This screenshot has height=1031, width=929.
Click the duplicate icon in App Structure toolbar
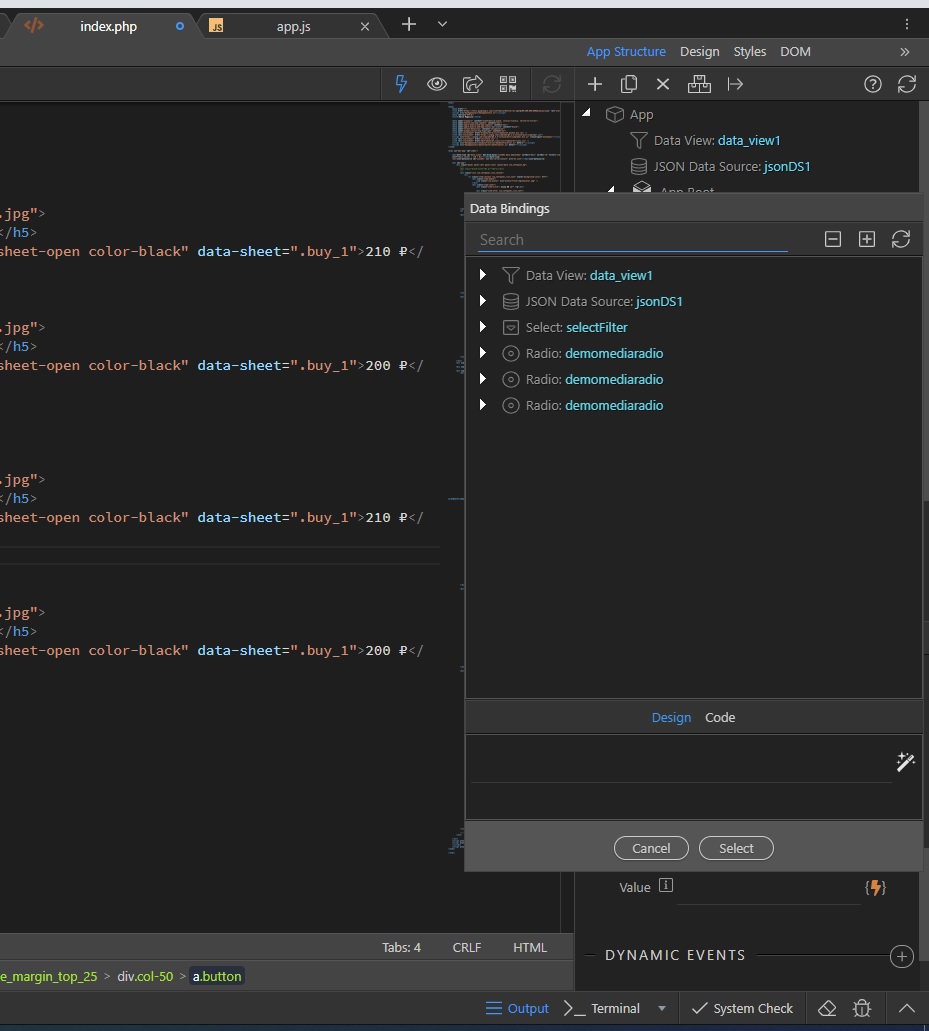tap(629, 84)
